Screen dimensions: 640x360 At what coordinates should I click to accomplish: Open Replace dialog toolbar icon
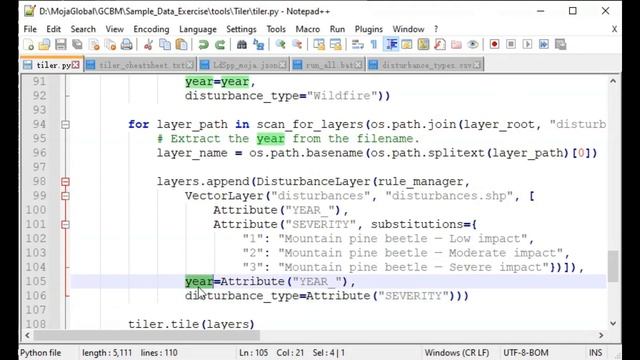point(258,44)
